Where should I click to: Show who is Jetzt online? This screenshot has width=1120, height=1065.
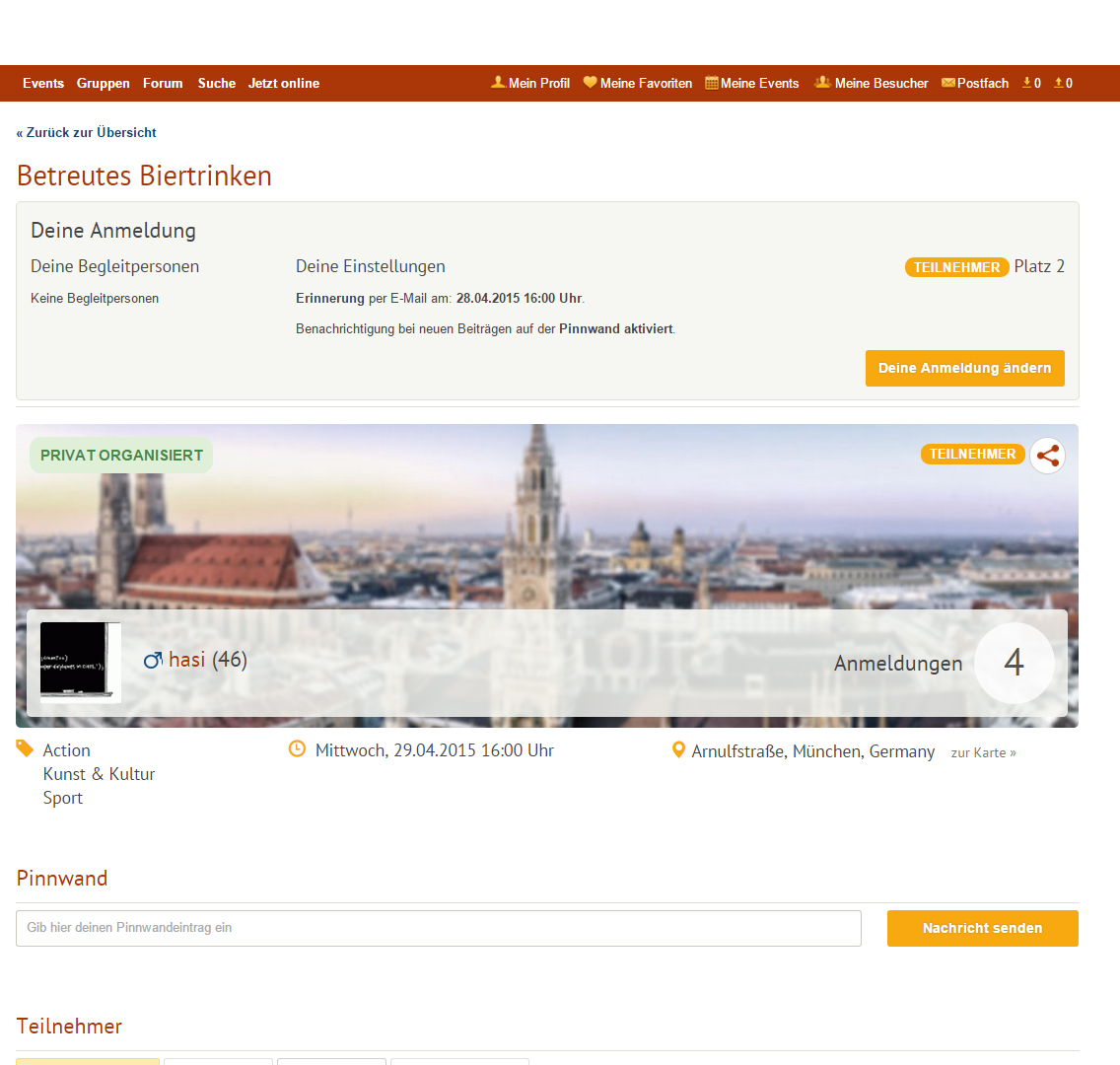coord(284,84)
